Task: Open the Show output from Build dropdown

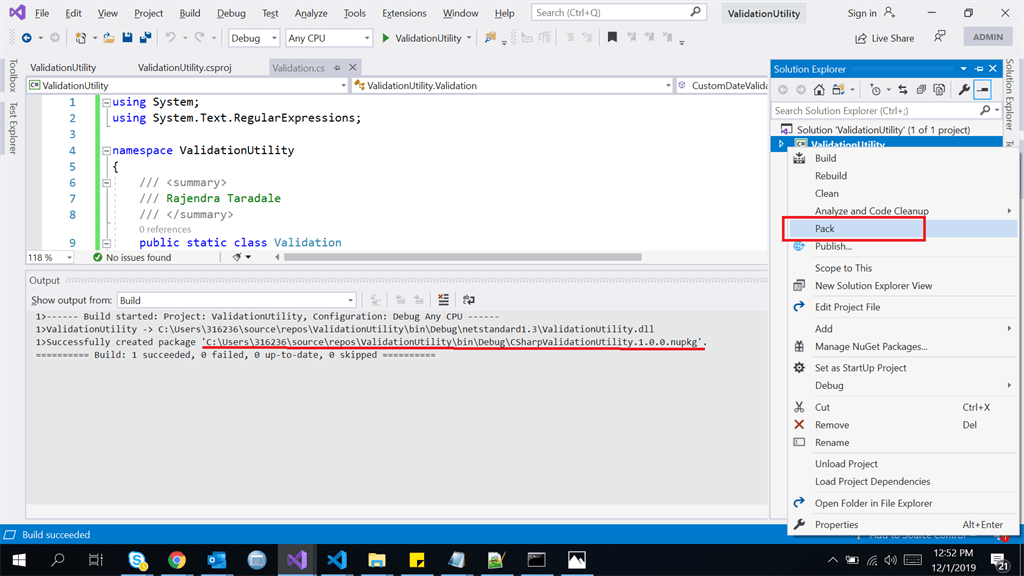Action: pyautogui.click(x=236, y=300)
